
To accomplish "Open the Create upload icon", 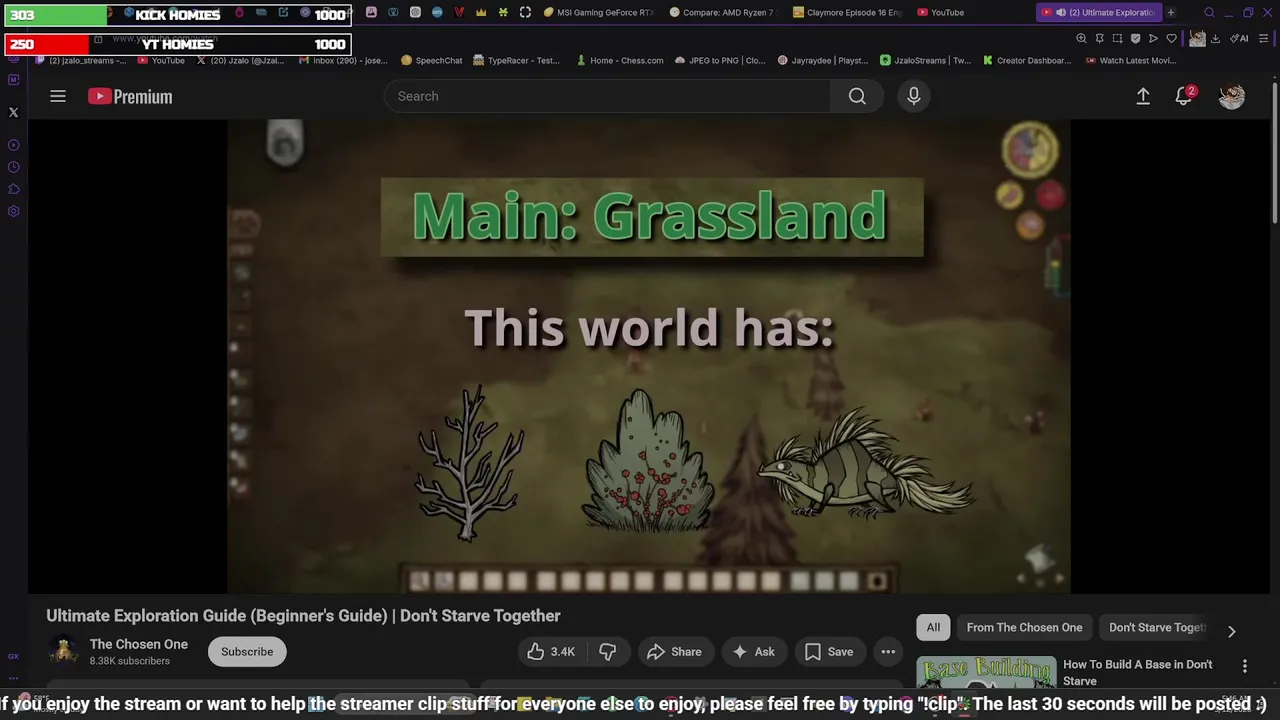I will [1143, 96].
